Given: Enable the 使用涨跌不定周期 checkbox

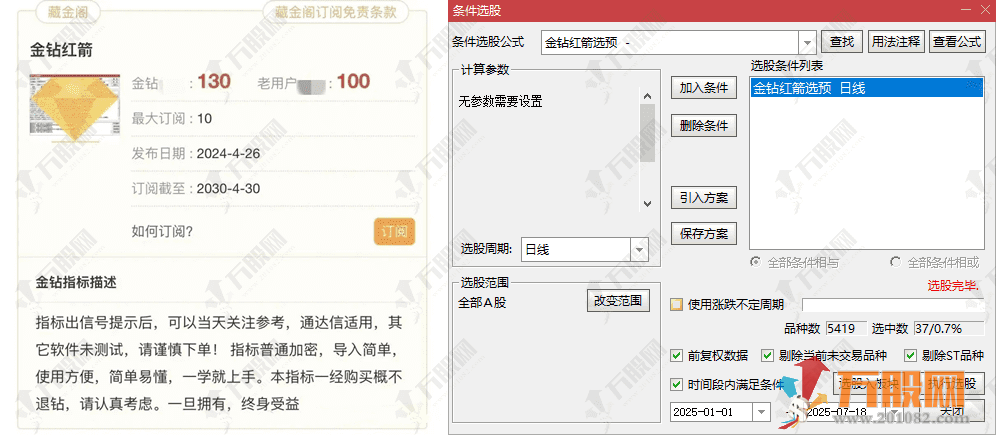Looking at the screenshot, I should (677, 305).
